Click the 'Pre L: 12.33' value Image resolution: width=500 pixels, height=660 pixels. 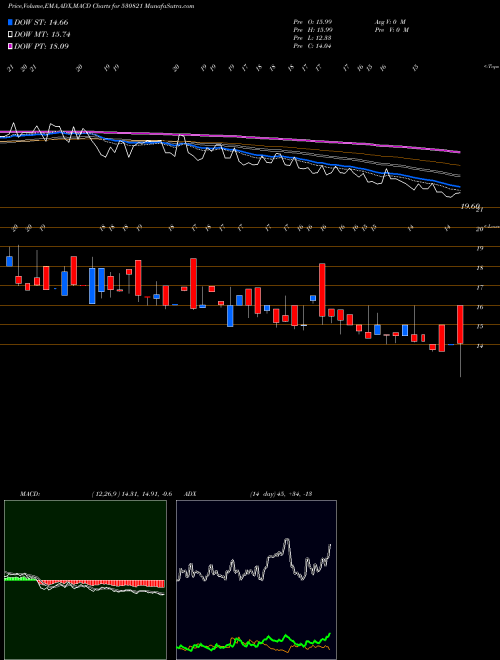[x=313, y=38]
